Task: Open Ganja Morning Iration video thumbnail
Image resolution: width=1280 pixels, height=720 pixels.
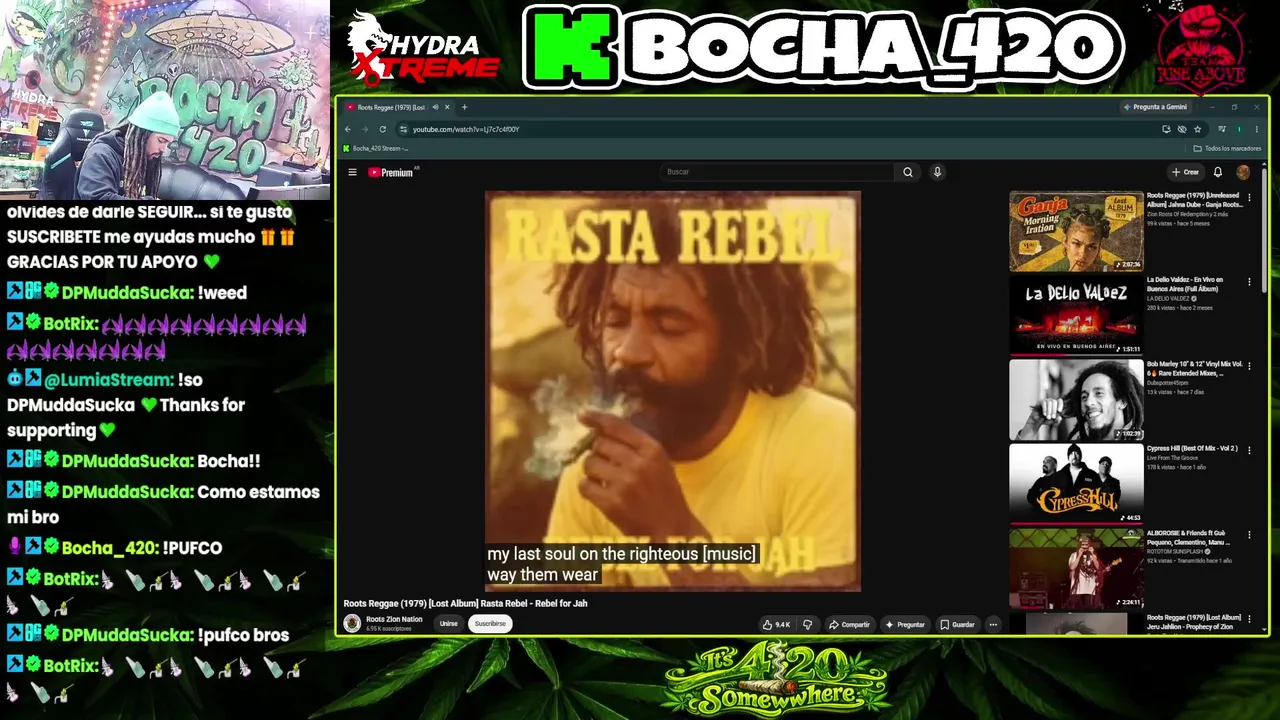Action: click(1076, 231)
